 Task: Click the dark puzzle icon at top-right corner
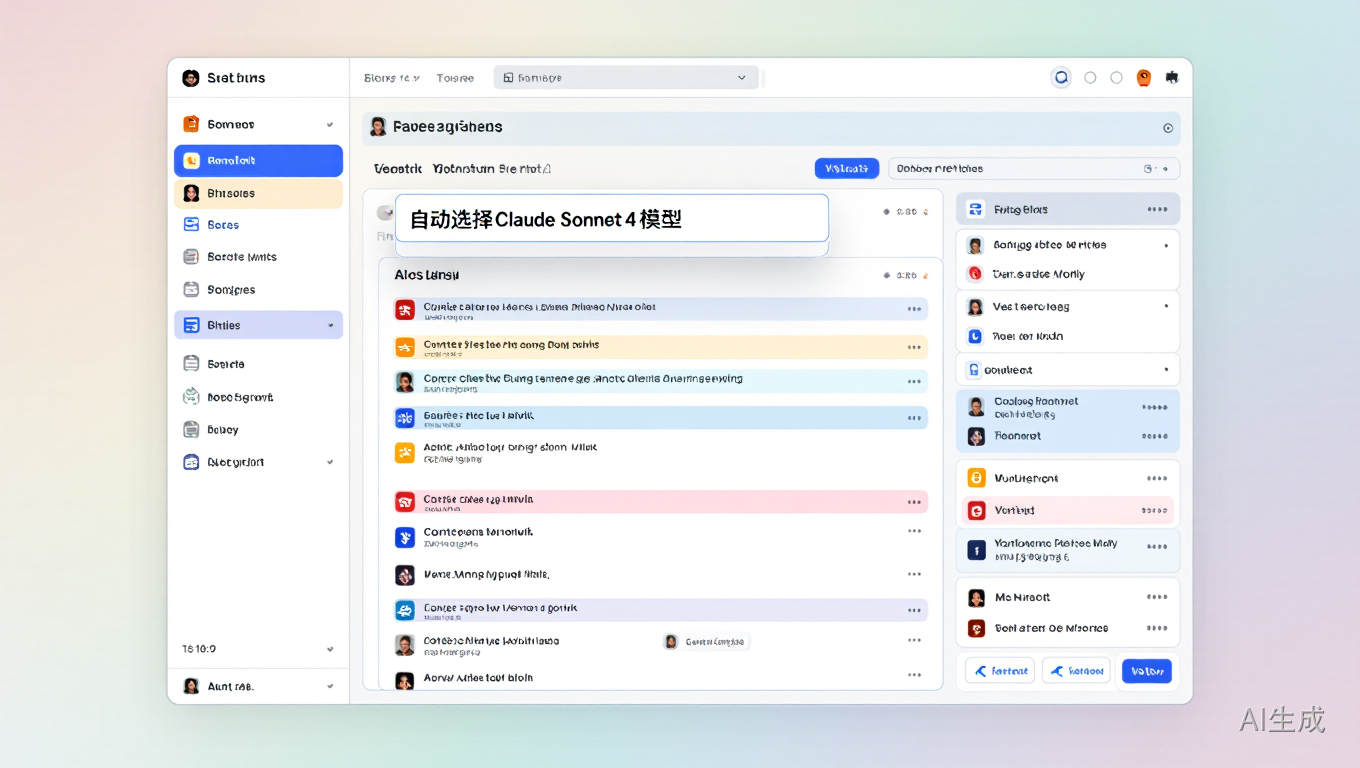(1171, 77)
